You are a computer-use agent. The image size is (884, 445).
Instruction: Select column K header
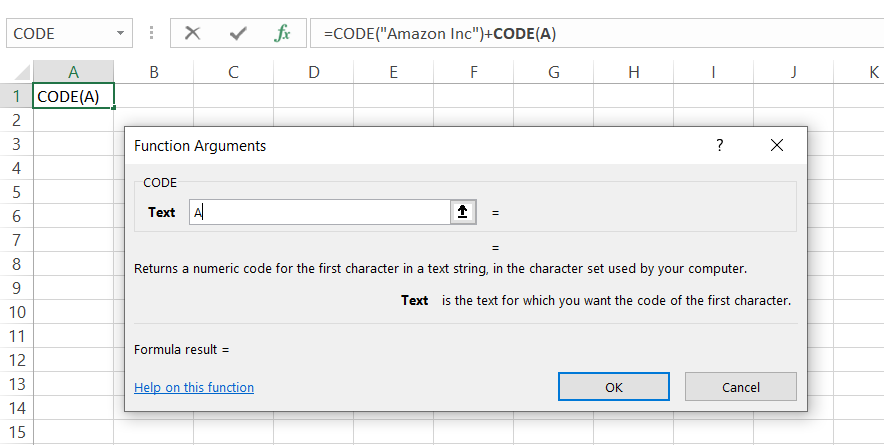click(872, 72)
